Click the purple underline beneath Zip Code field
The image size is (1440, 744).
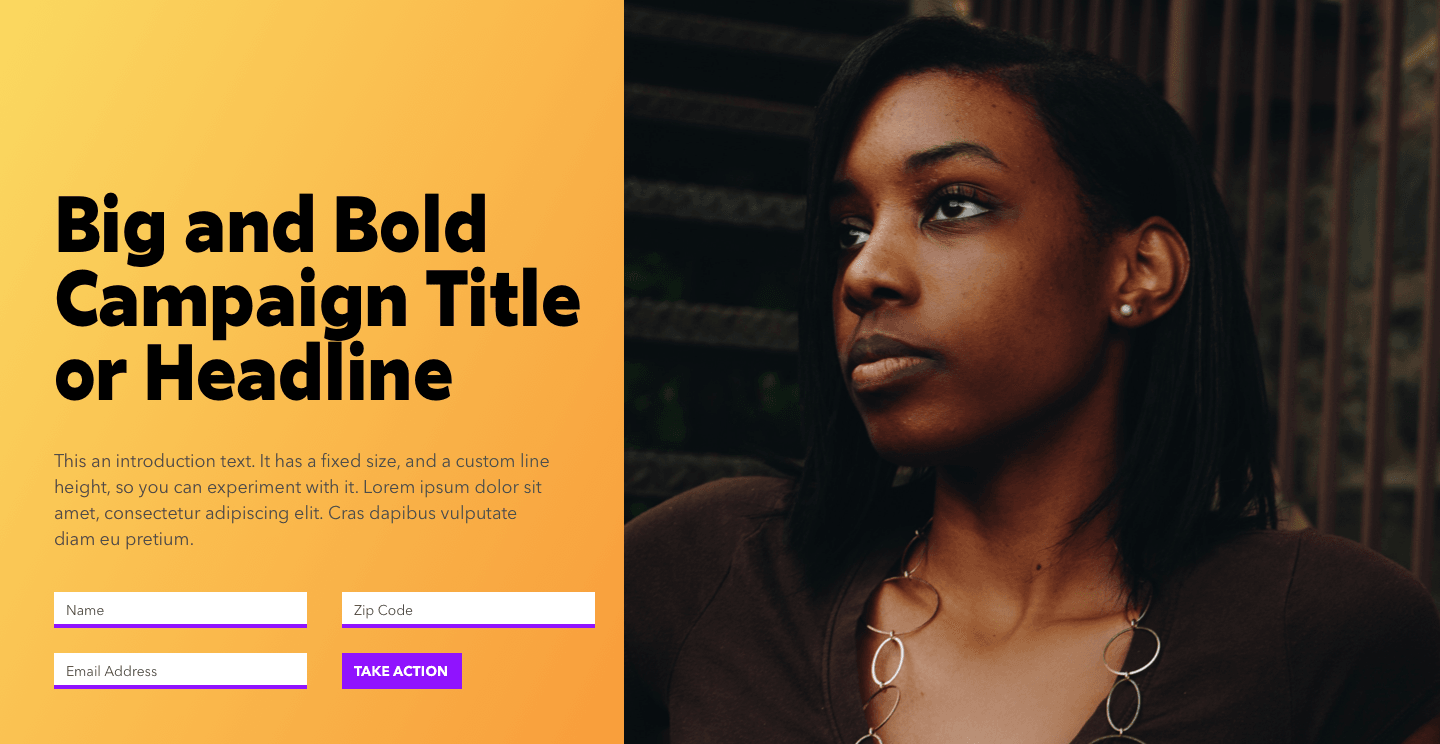(468, 626)
